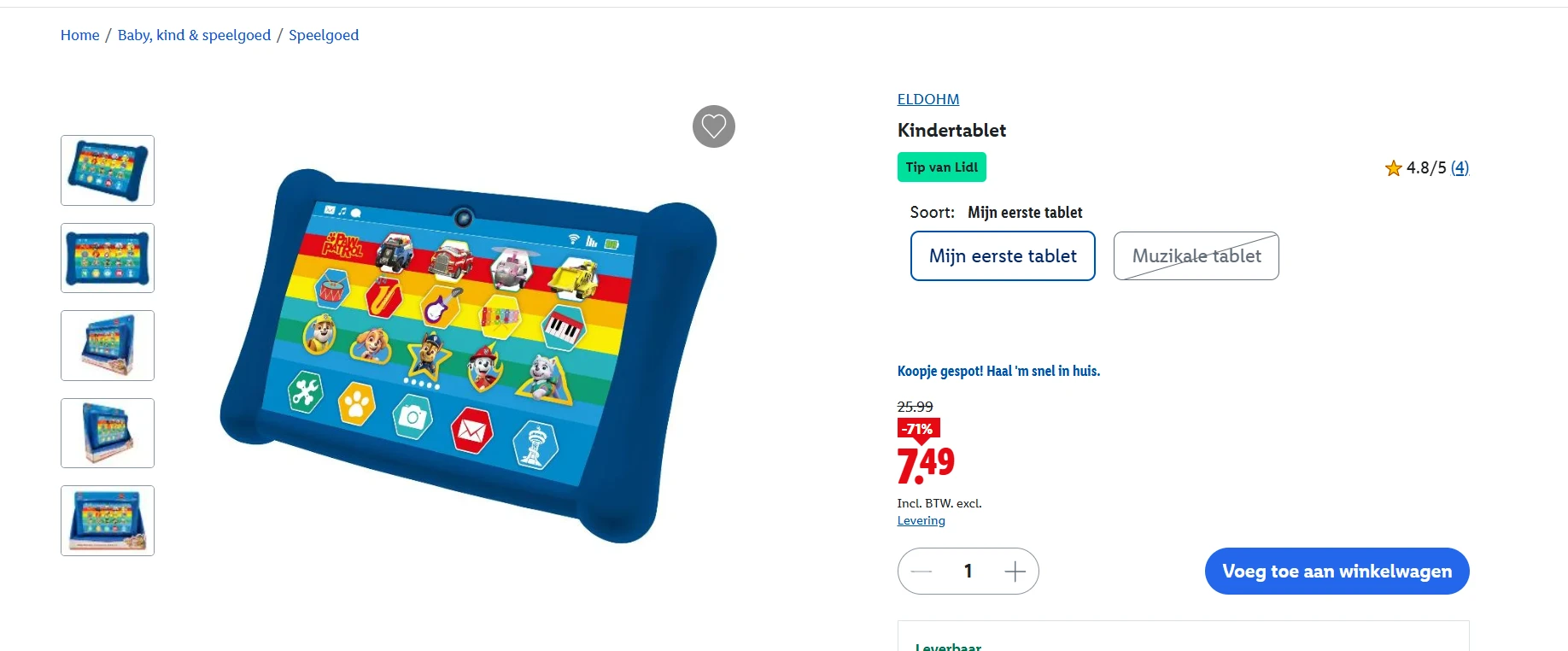Open the fourth side-angle box thumbnail
1568x651 pixels.
tap(108, 433)
